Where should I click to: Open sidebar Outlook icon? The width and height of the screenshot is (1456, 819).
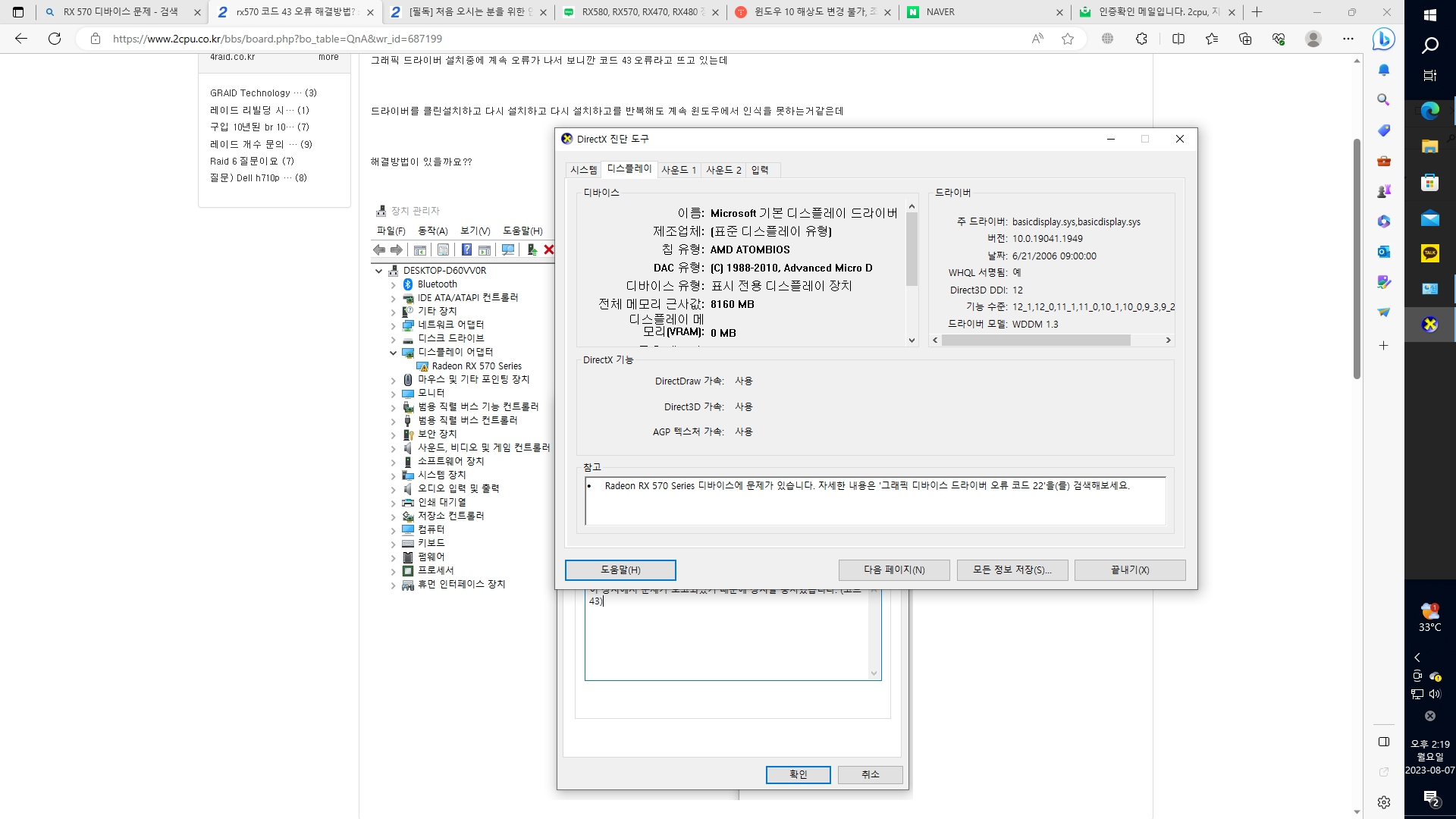click(x=1383, y=252)
